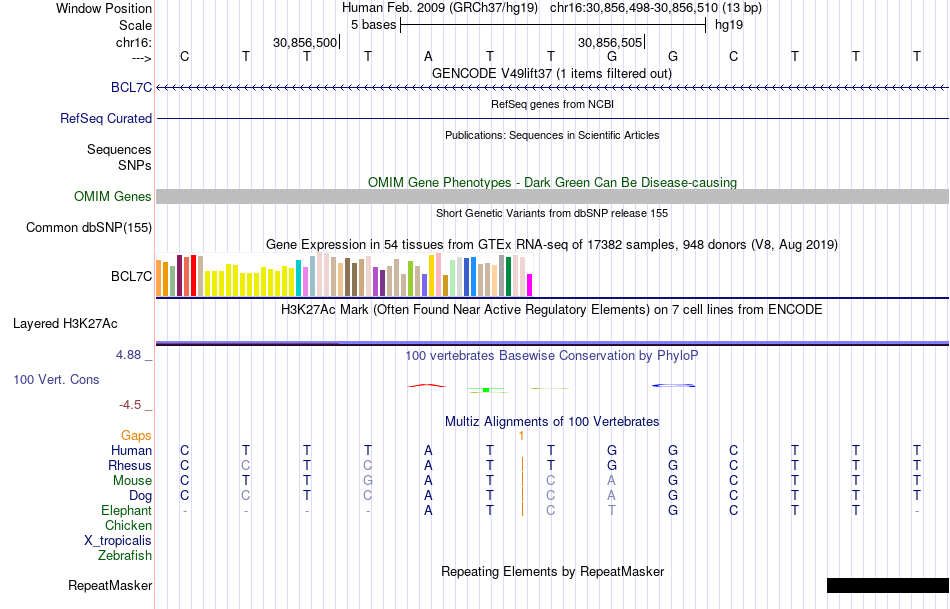Click the Common dbSNP(155) track label

click(x=89, y=227)
